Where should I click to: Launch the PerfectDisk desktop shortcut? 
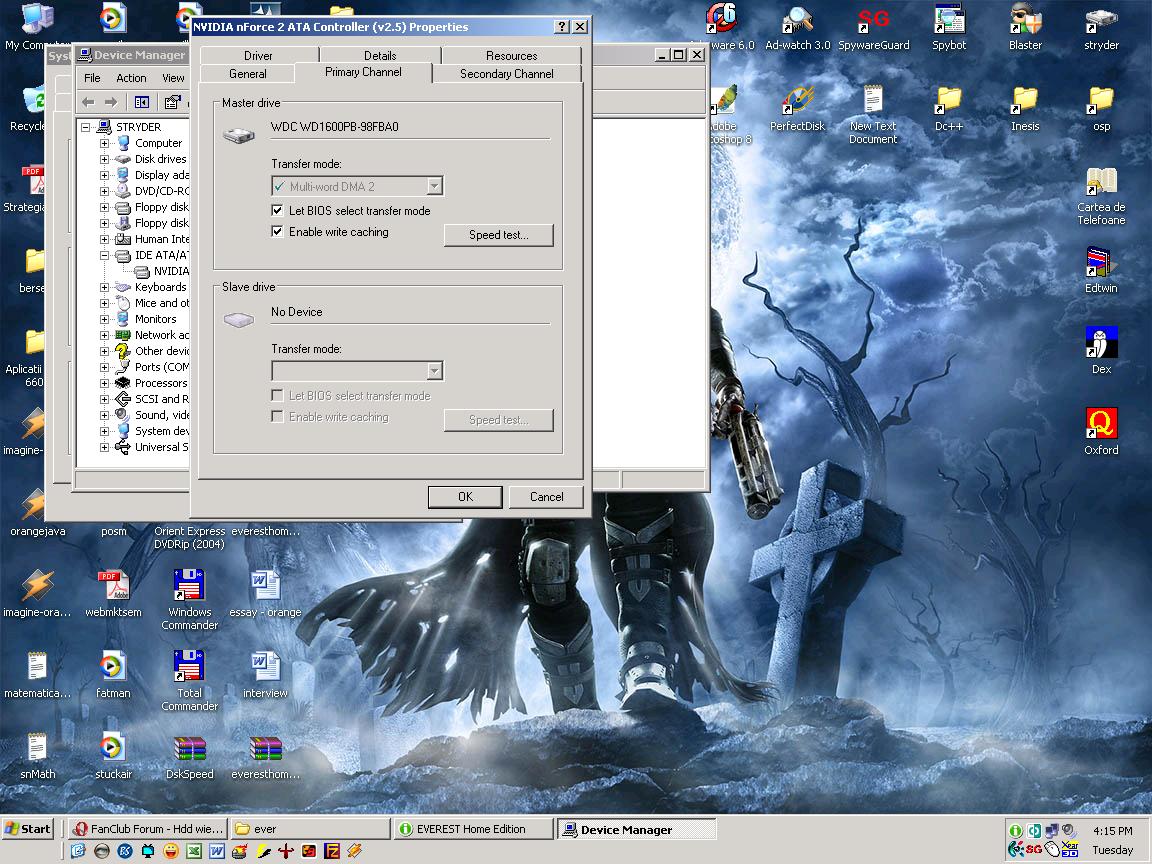[797, 109]
